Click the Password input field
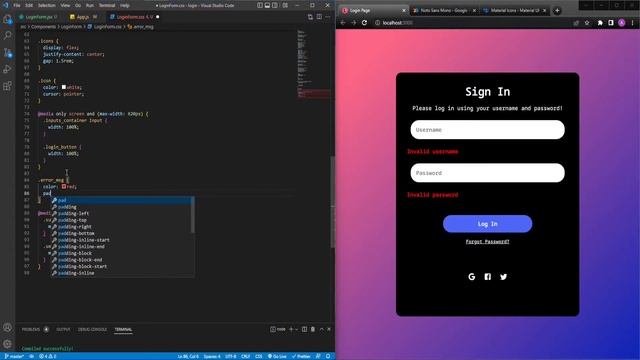This screenshot has height=360, width=640. [x=487, y=173]
